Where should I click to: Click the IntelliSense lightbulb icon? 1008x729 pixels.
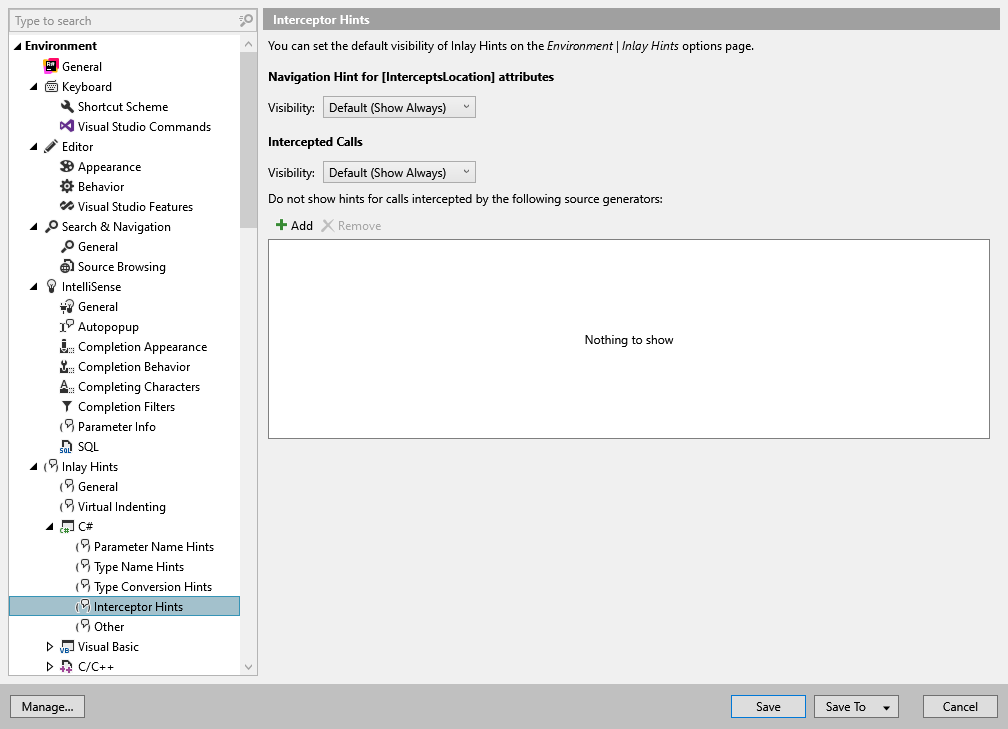(51, 287)
